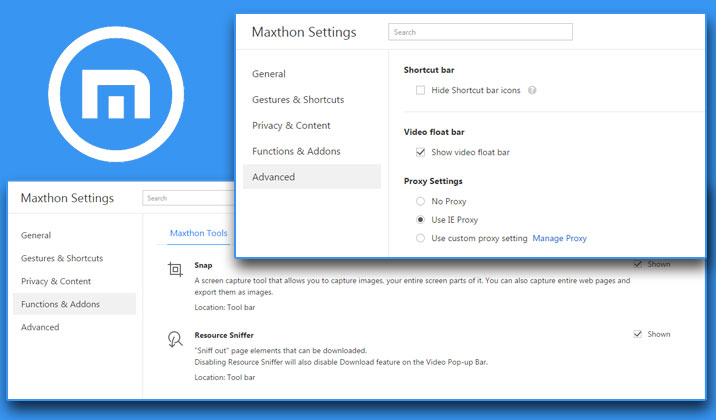Toggle Shown checkbox for Resource Sniffer
Screen dimensions: 716x420
[x=637, y=334]
